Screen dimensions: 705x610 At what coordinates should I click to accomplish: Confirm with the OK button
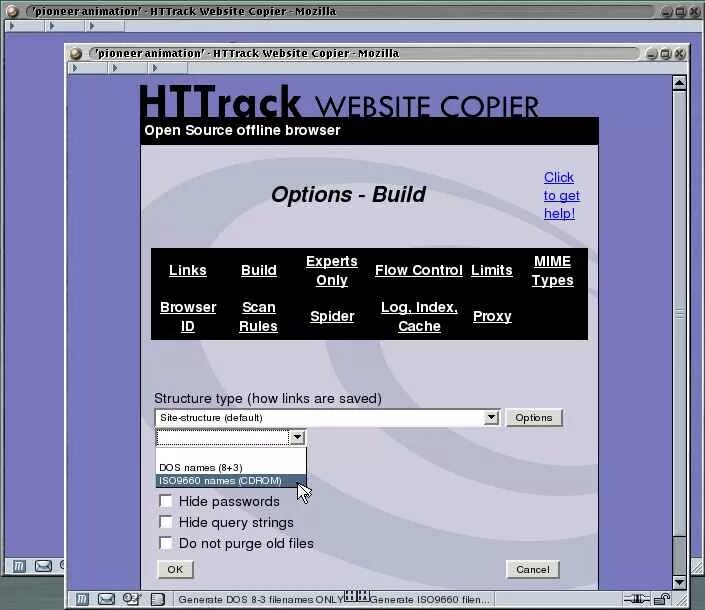click(175, 570)
